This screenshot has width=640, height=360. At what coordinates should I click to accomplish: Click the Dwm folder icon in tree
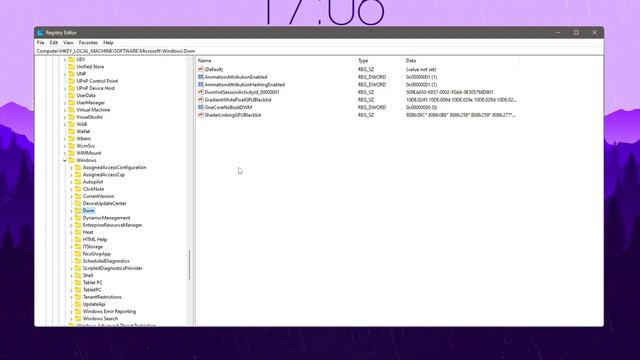tap(78, 211)
